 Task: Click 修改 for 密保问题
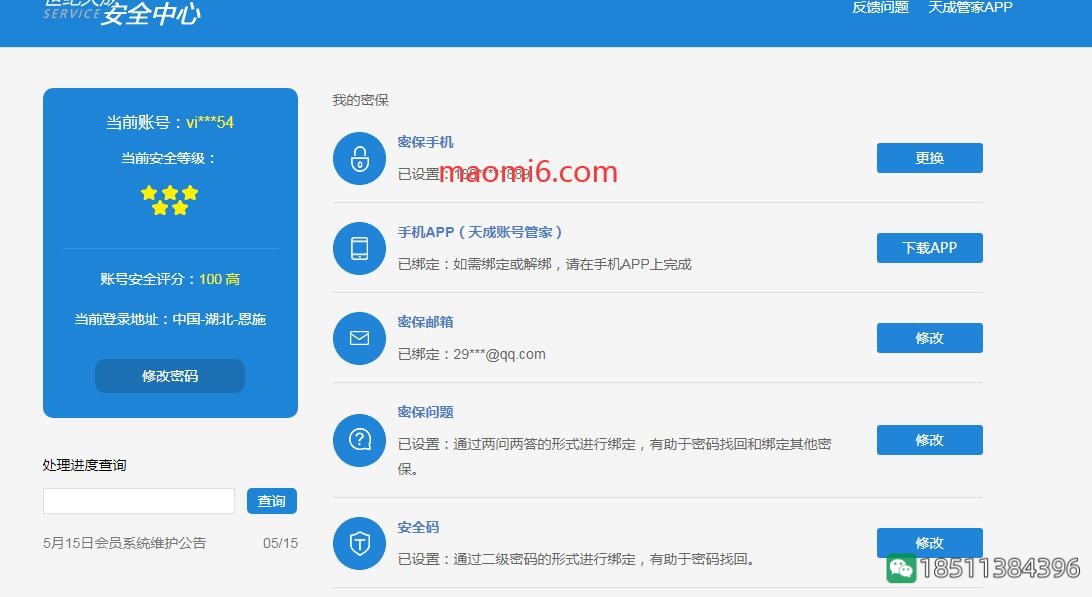[929, 440]
